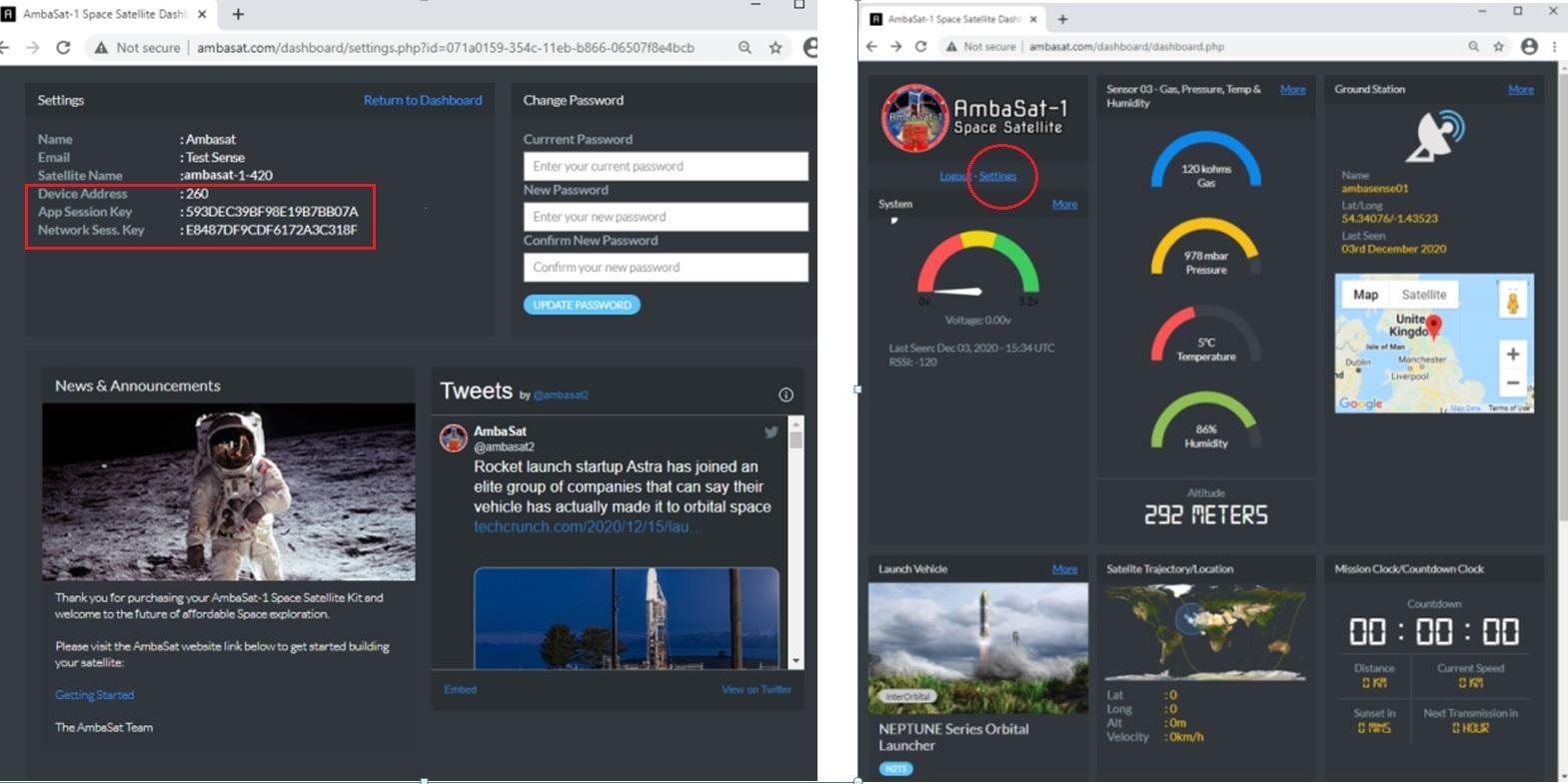Viewport: 1568px width, 784px height.
Task: Click the Twitter bird icon on the tweet
Action: point(771,432)
